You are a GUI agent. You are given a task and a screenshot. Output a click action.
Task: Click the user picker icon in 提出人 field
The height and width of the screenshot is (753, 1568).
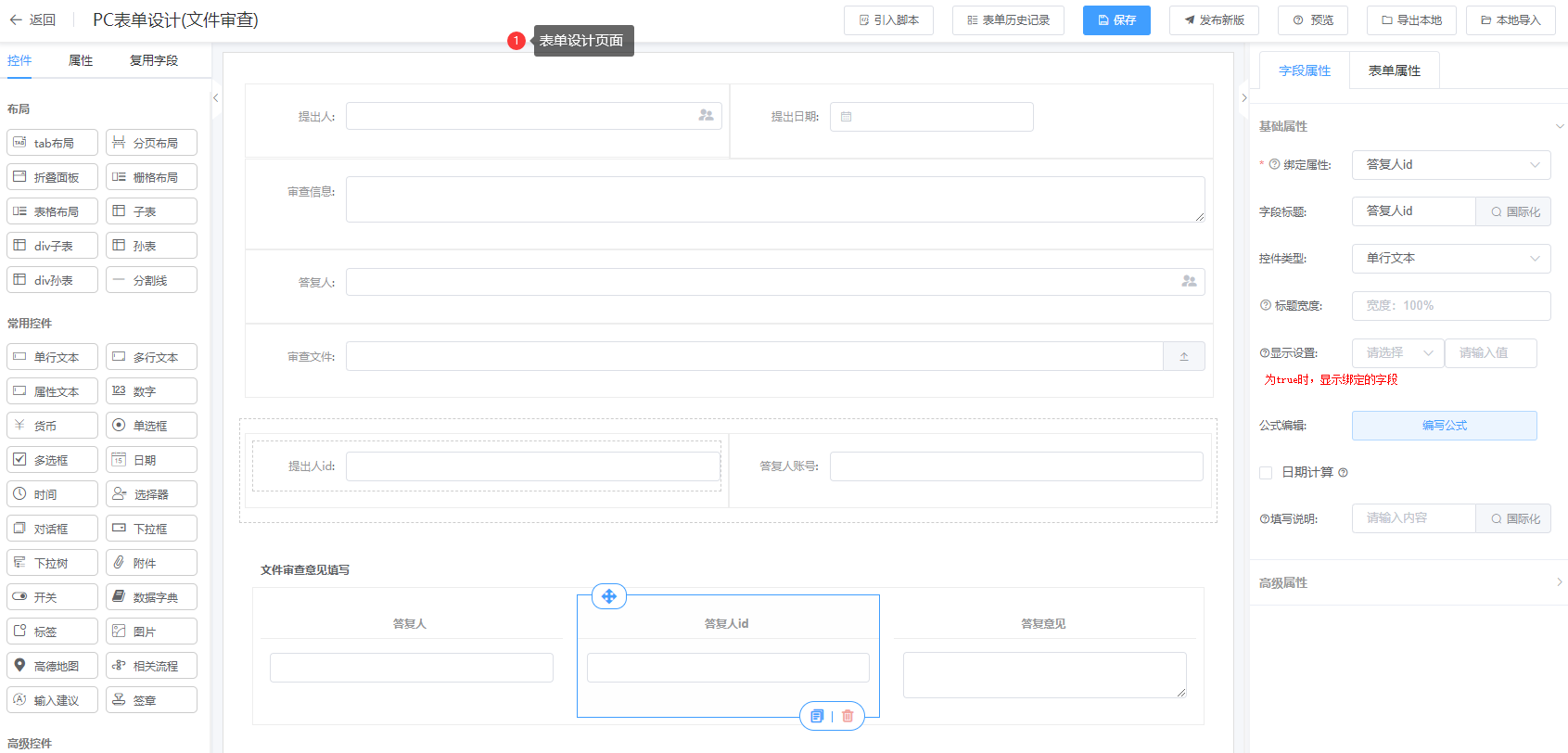706,115
